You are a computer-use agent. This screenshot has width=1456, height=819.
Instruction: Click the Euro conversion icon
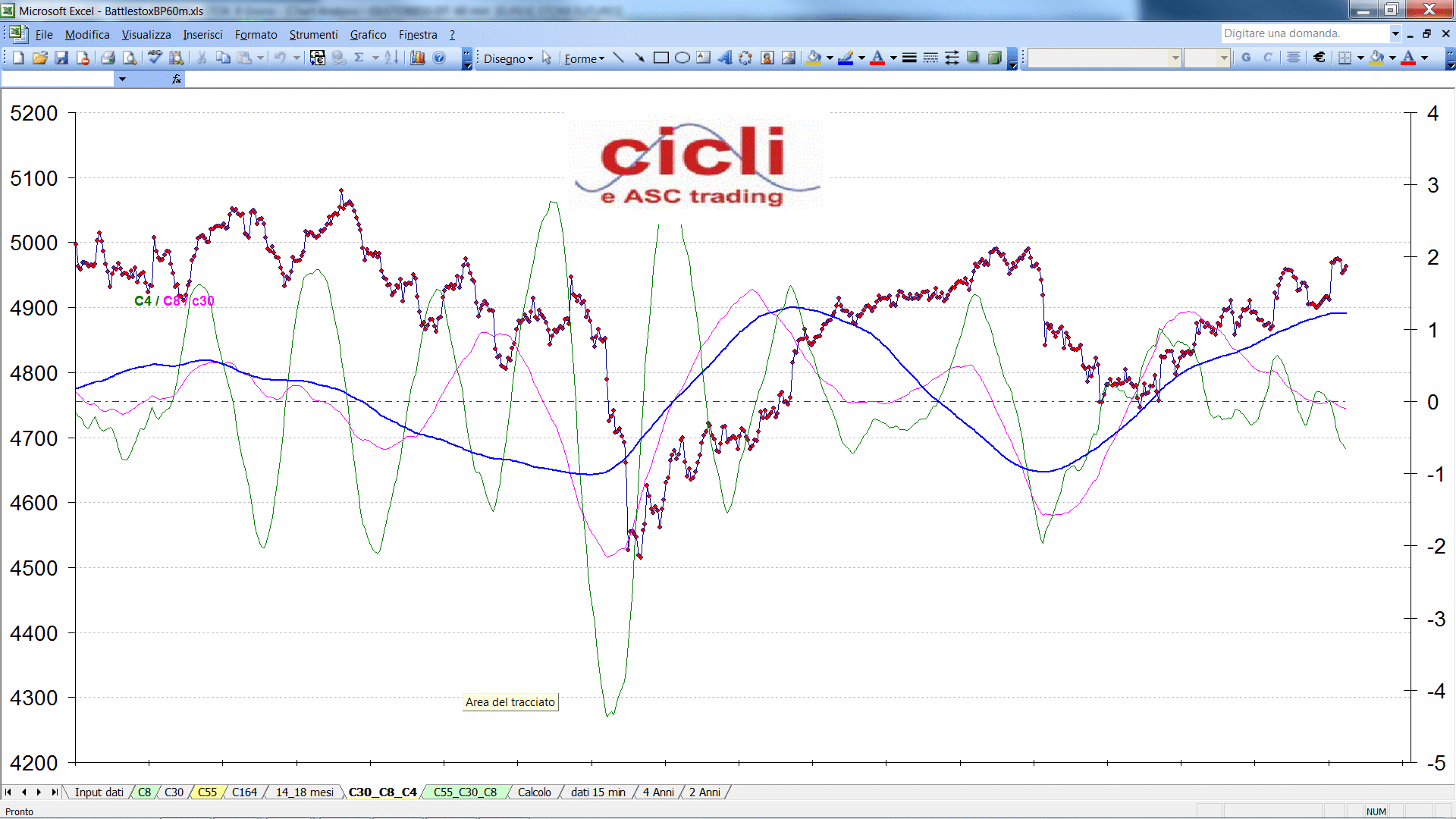point(318,58)
